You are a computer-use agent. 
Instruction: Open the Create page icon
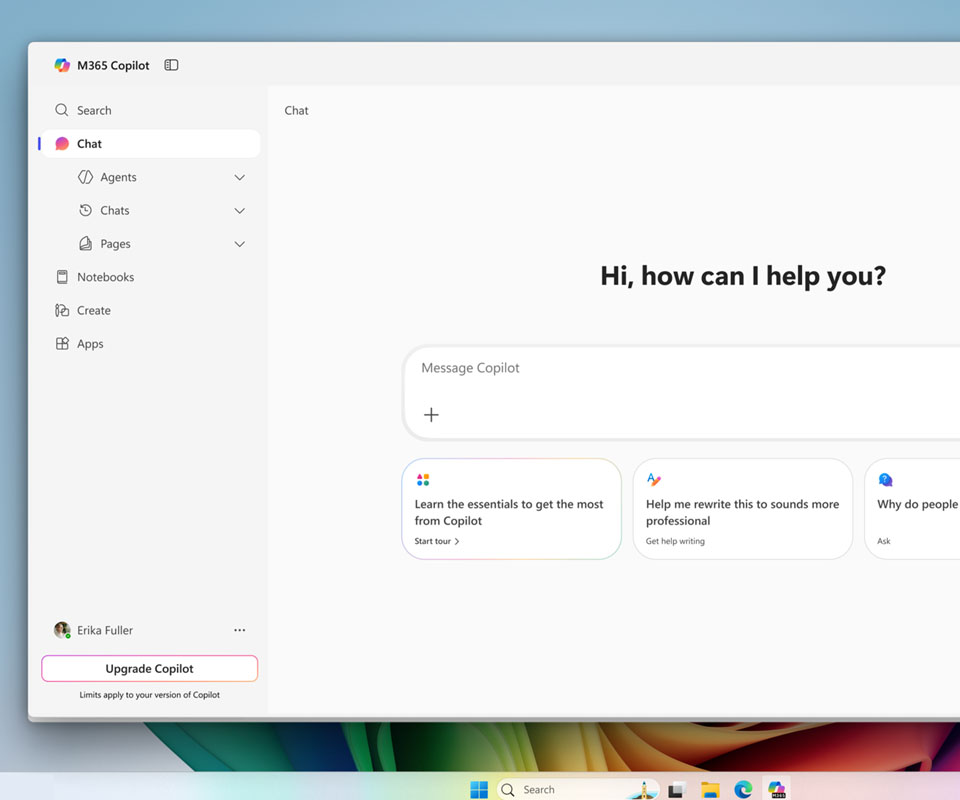pos(62,311)
